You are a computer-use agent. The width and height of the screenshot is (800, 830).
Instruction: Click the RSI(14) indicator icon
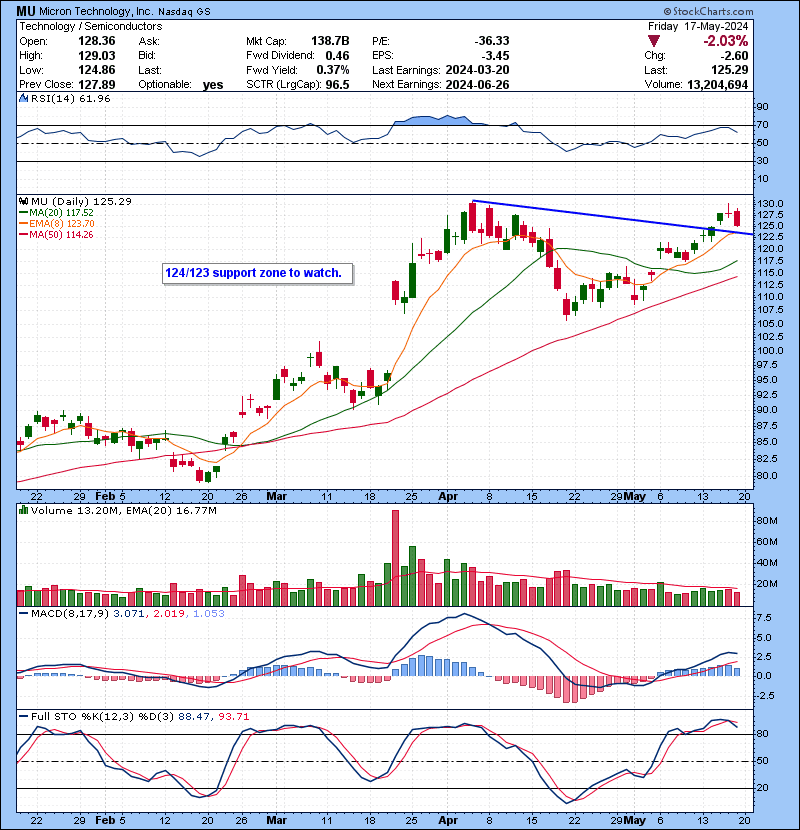[x=23, y=98]
